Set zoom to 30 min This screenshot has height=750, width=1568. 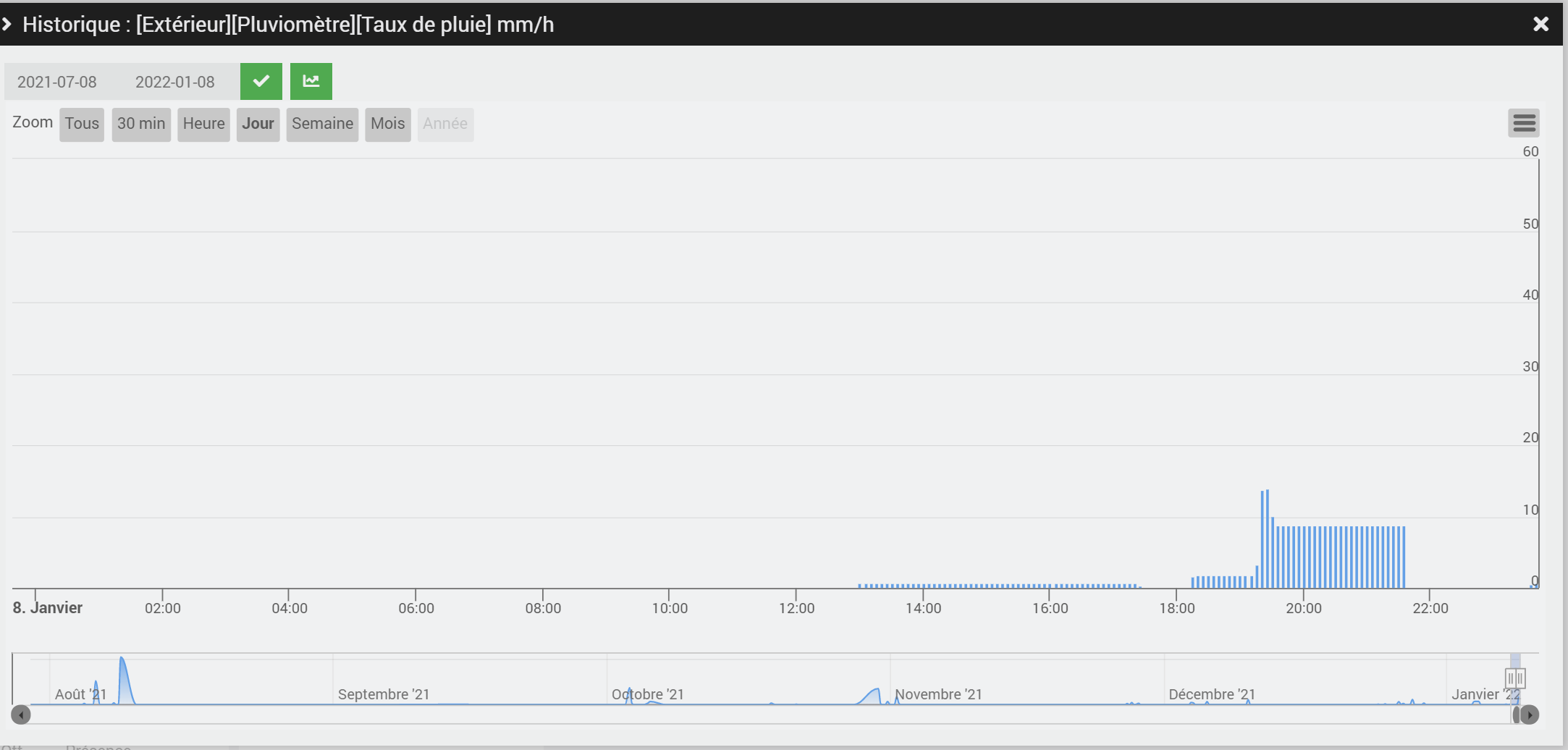pyautogui.click(x=141, y=124)
